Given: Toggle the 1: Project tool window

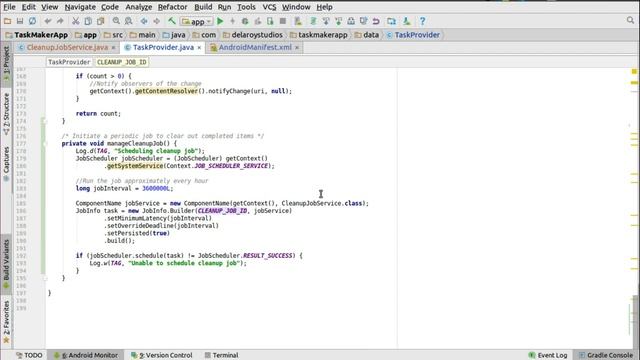Looking at the screenshot, I should point(6,65).
